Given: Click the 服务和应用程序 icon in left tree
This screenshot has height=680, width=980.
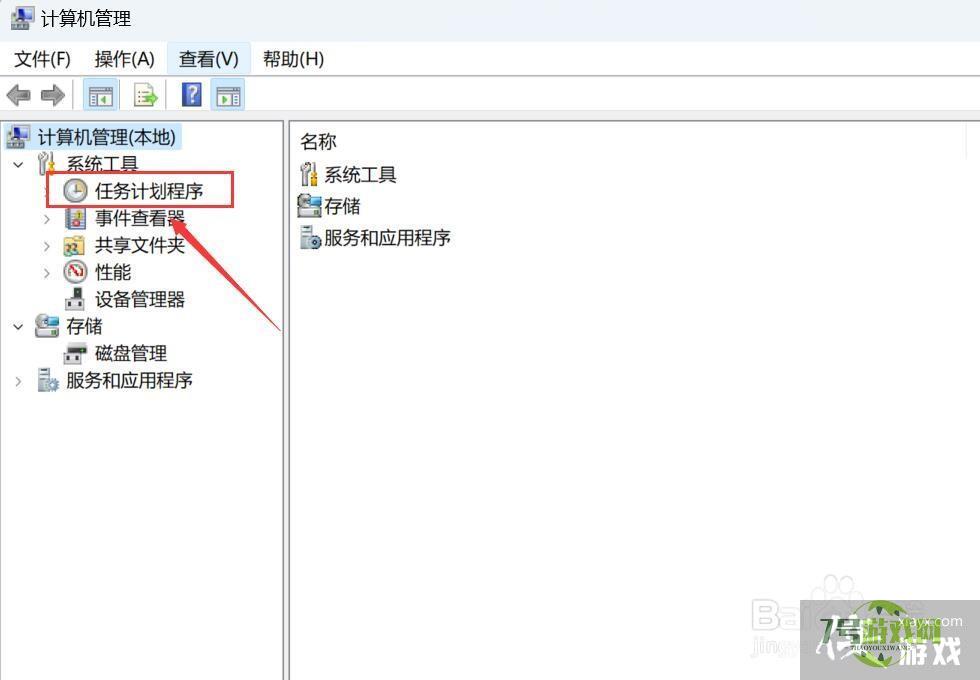Looking at the screenshot, I should coord(48,380).
